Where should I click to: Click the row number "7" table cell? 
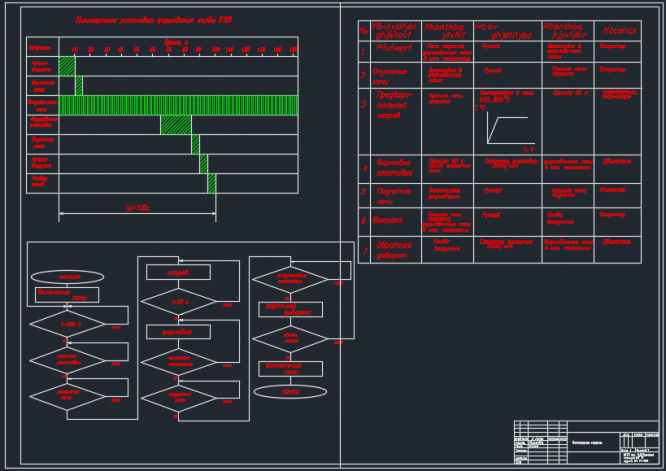click(x=364, y=250)
